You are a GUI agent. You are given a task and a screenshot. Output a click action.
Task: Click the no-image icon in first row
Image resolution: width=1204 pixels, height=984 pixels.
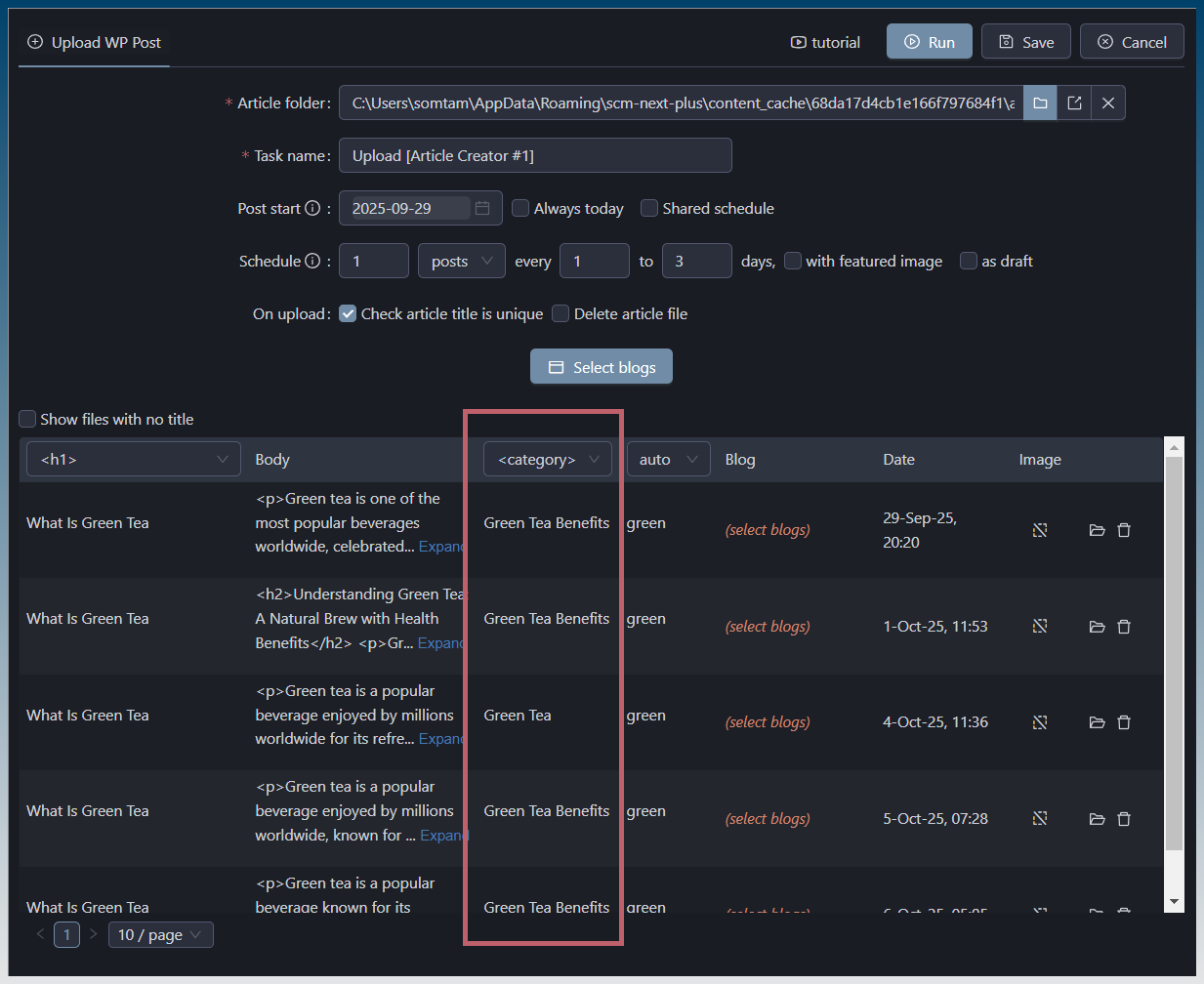tap(1040, 530)
